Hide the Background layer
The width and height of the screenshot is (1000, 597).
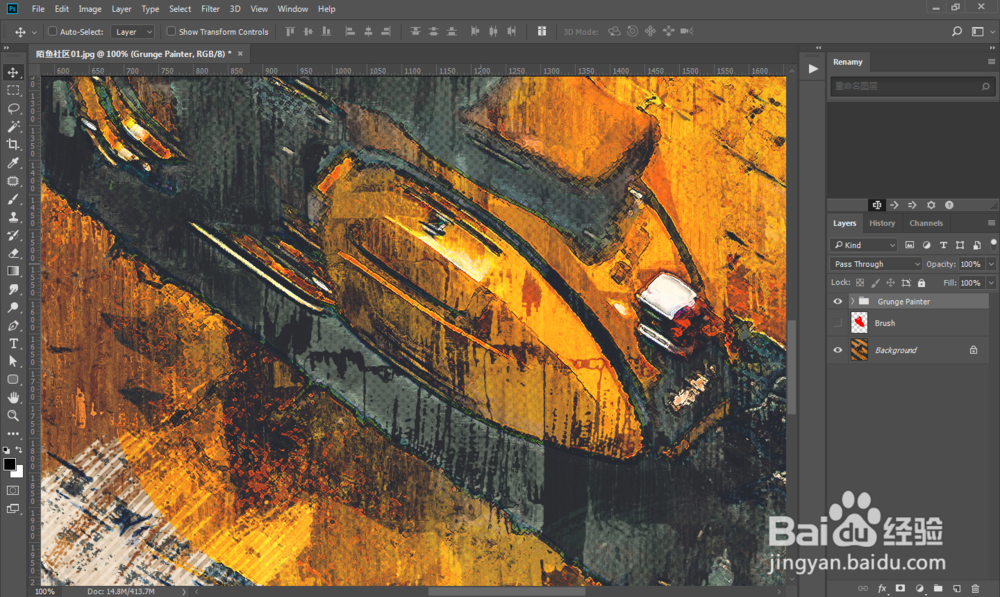(x=838, y=350)
